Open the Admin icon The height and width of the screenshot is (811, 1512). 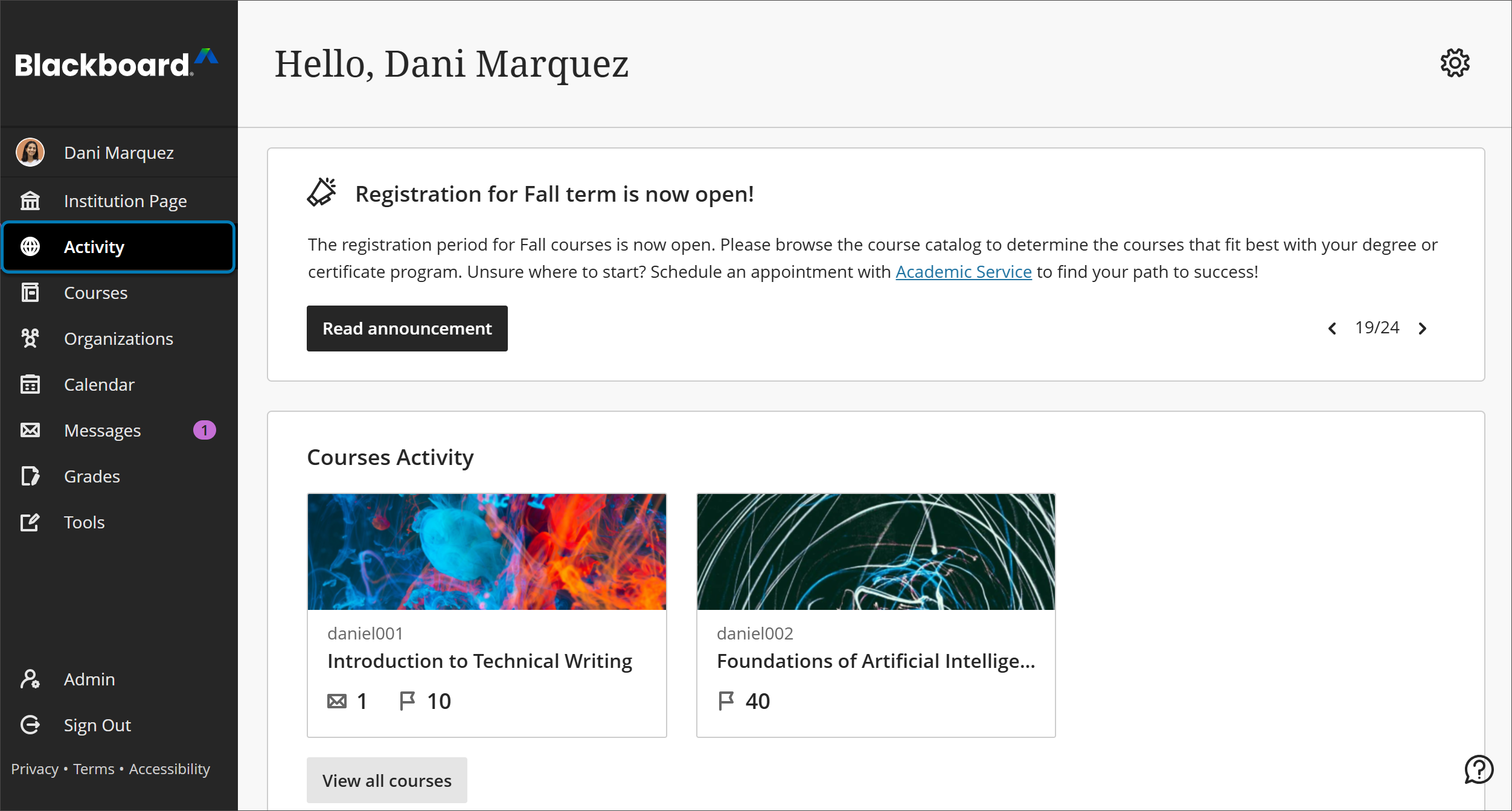[30, 679]
